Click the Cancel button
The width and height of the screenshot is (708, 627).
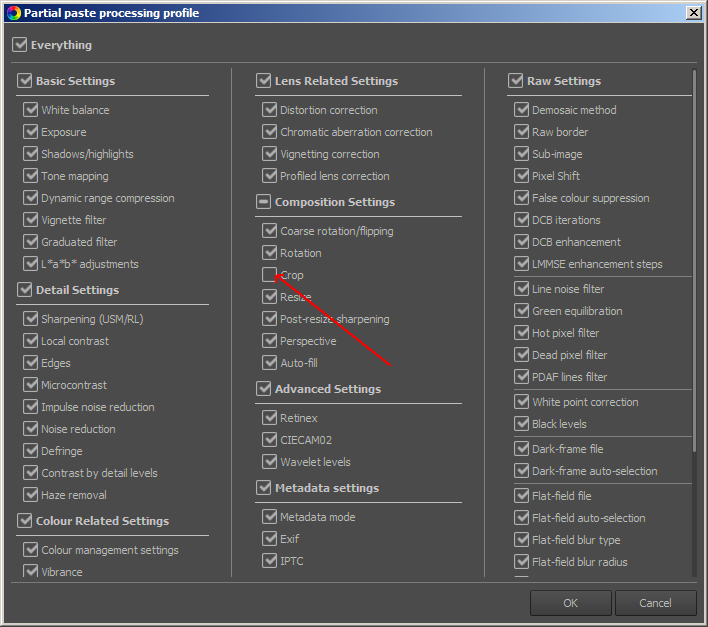656,603
